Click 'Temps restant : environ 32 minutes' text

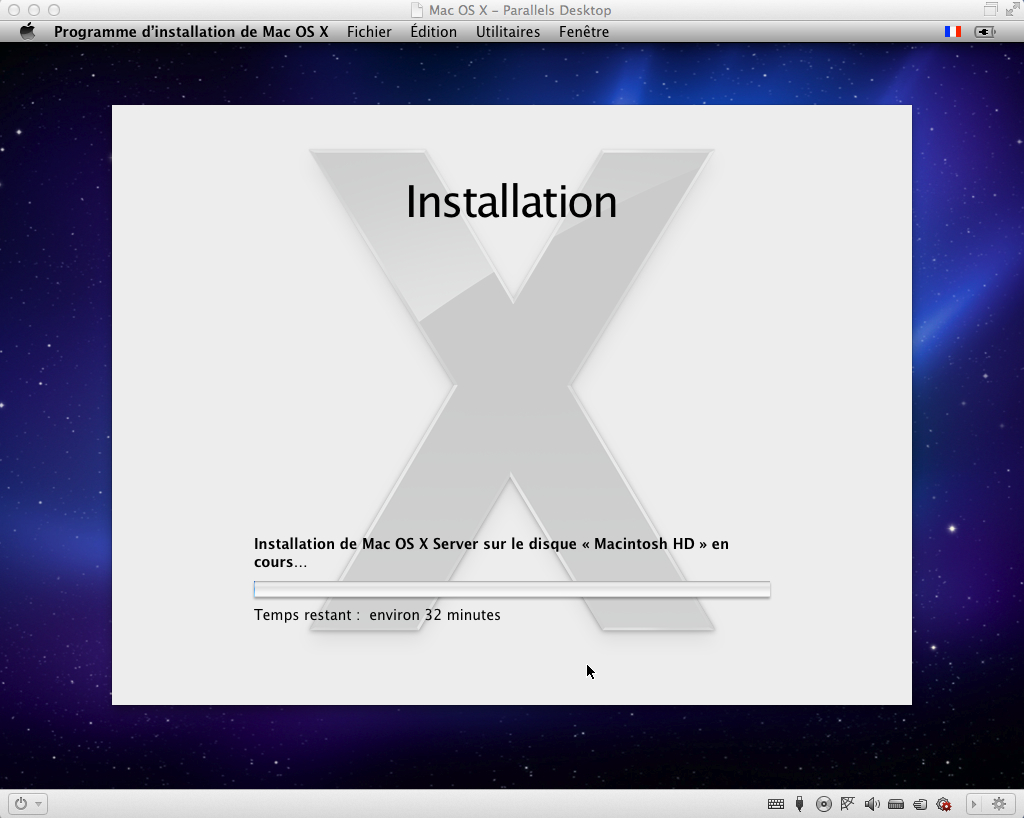[x=377, y=615]
